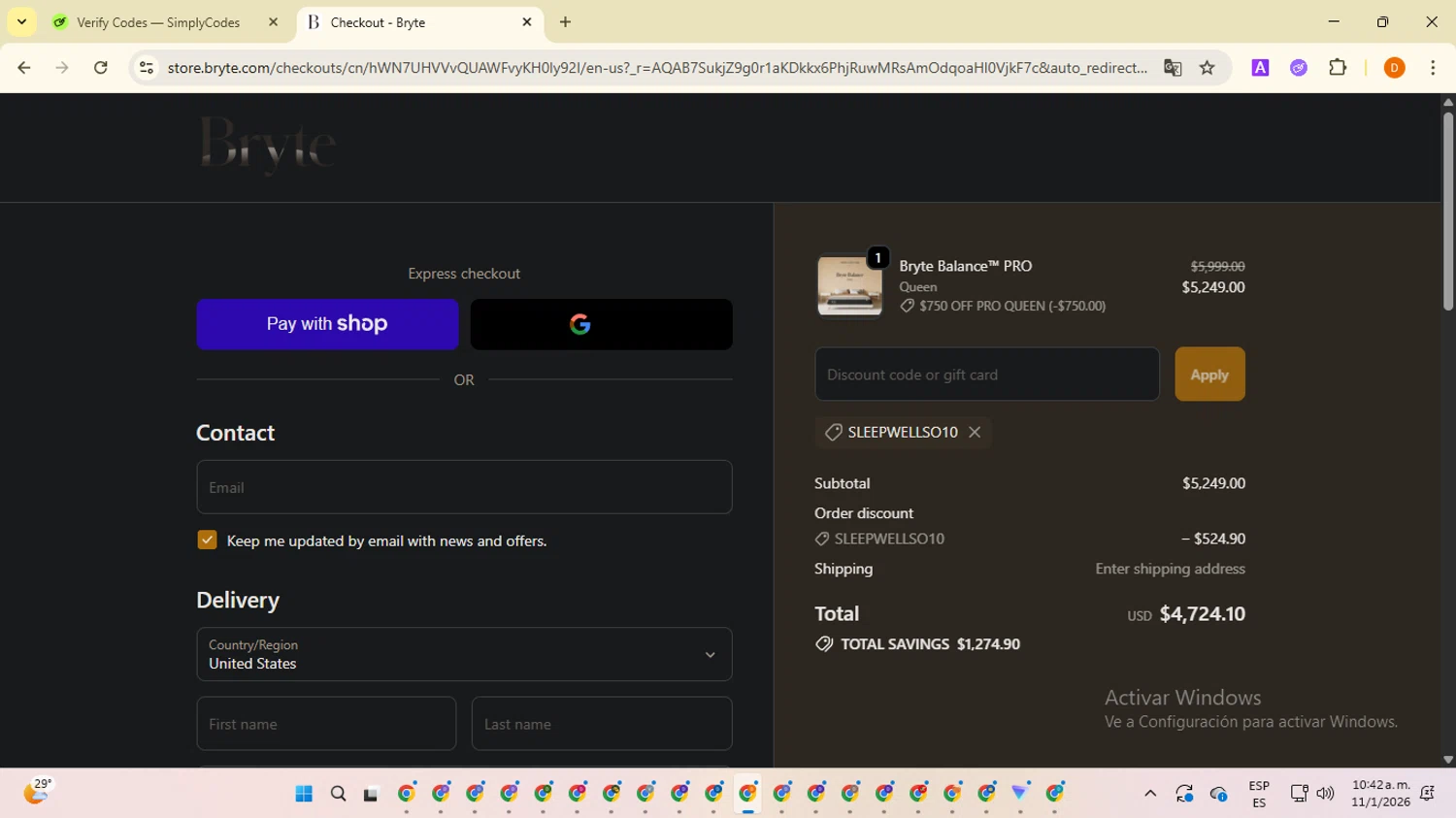
Task: Open the purple A extension icon
Action: [1260, 68]
